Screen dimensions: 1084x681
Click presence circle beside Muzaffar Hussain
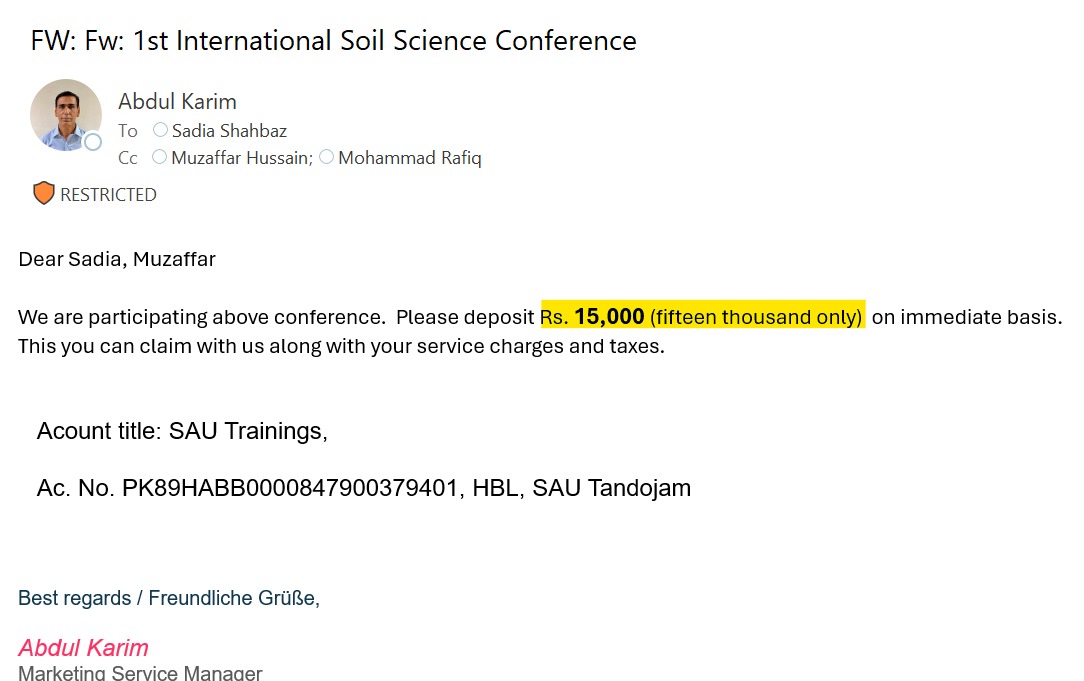pos(159,157)
